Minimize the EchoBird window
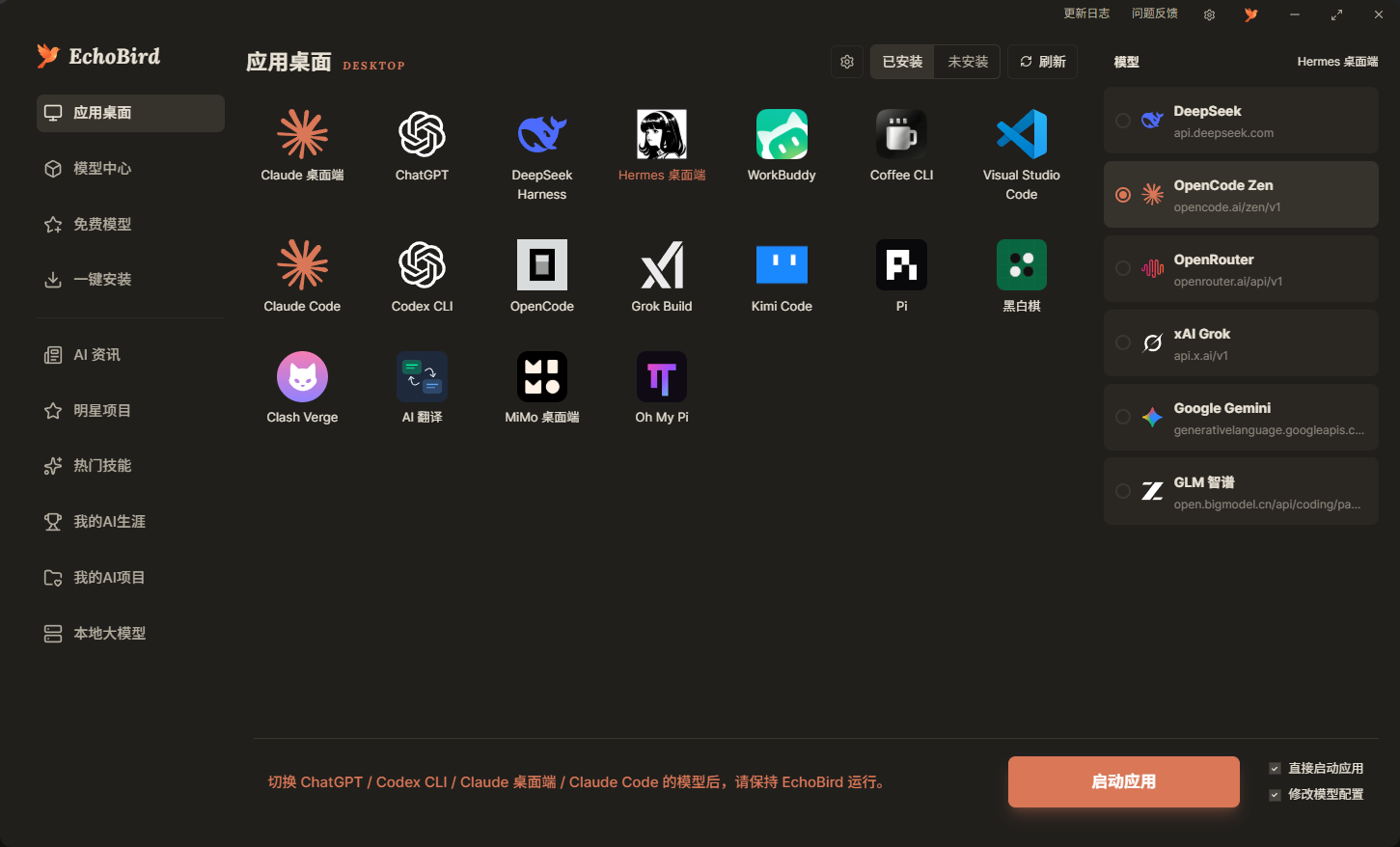 click(1295, 14)
